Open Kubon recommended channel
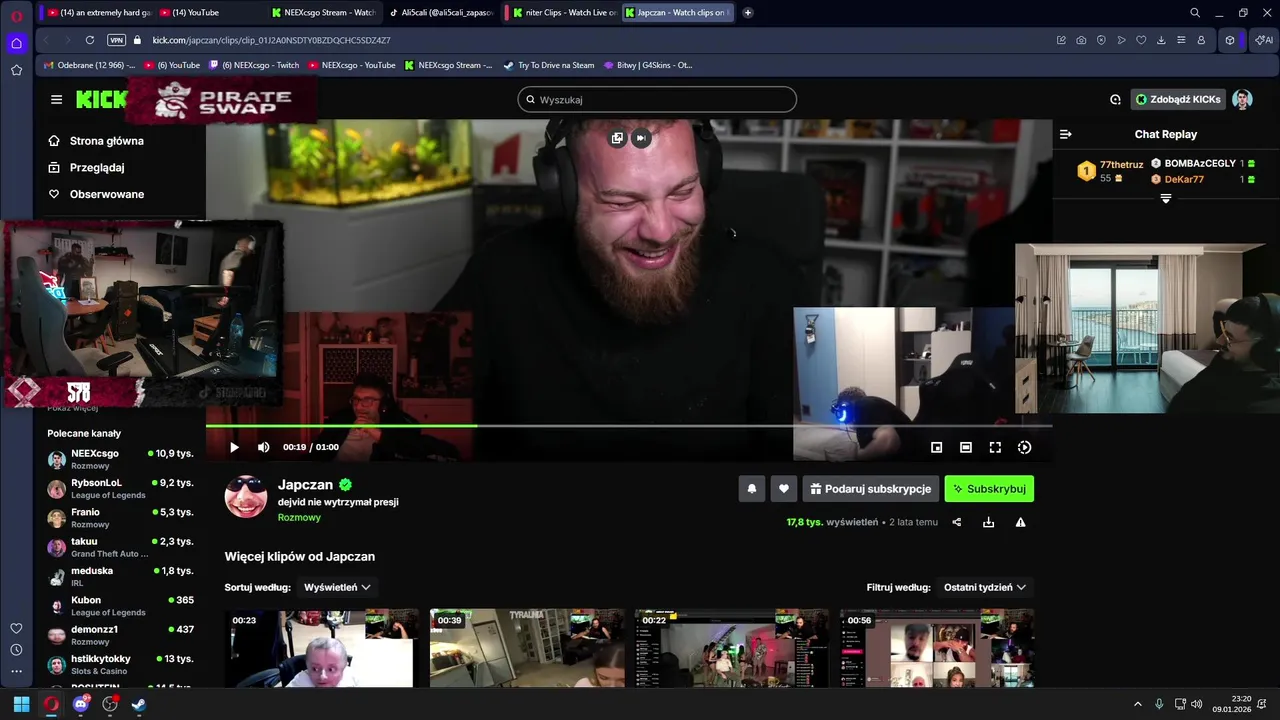Image resolution: width=1280 pixels, height=720 pixels. pyautogui.click(x=120, y=606)
